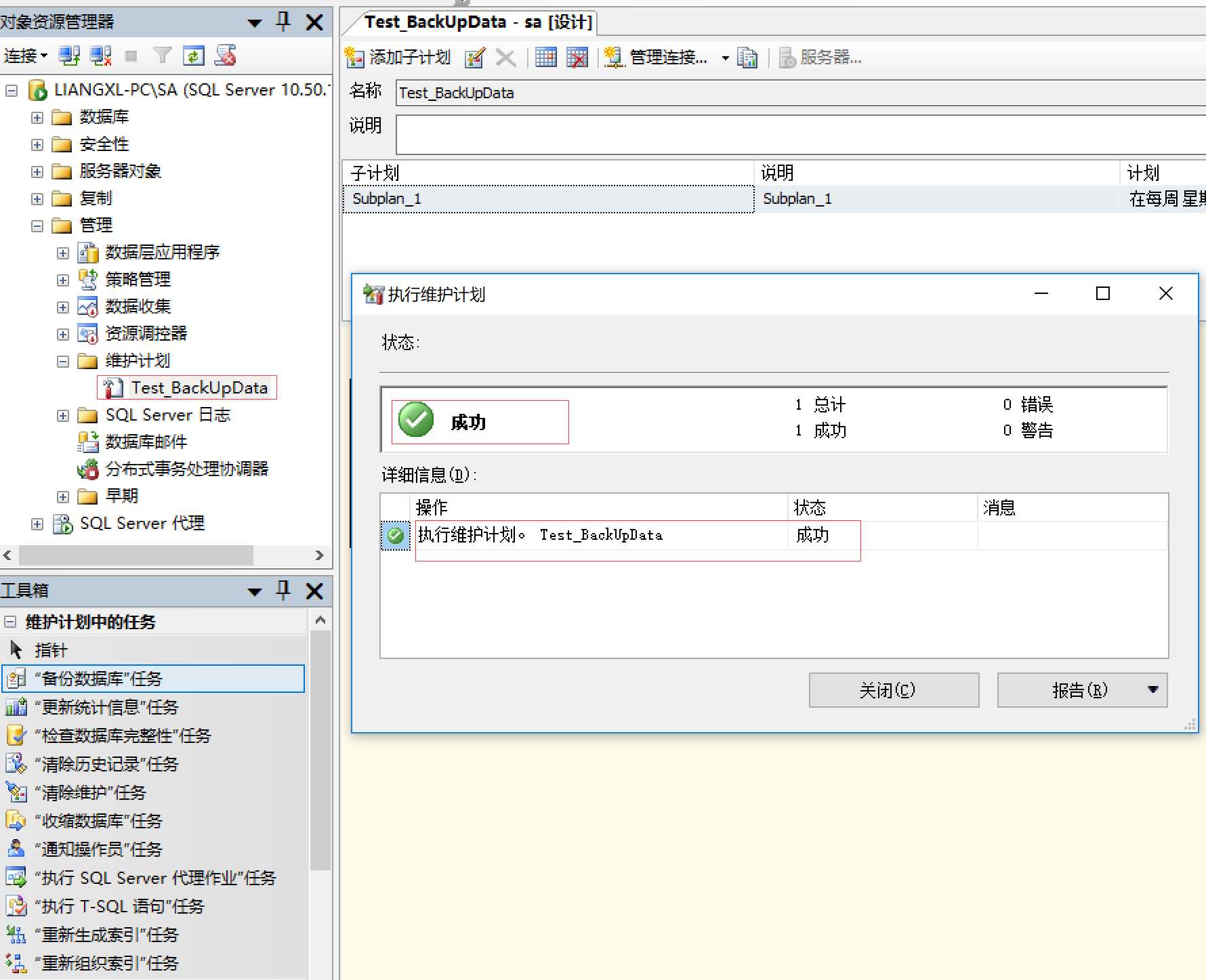This screenshot has width=1206, height=980.
Task: Select 数据收集 tree item
Action: [138, 306]
